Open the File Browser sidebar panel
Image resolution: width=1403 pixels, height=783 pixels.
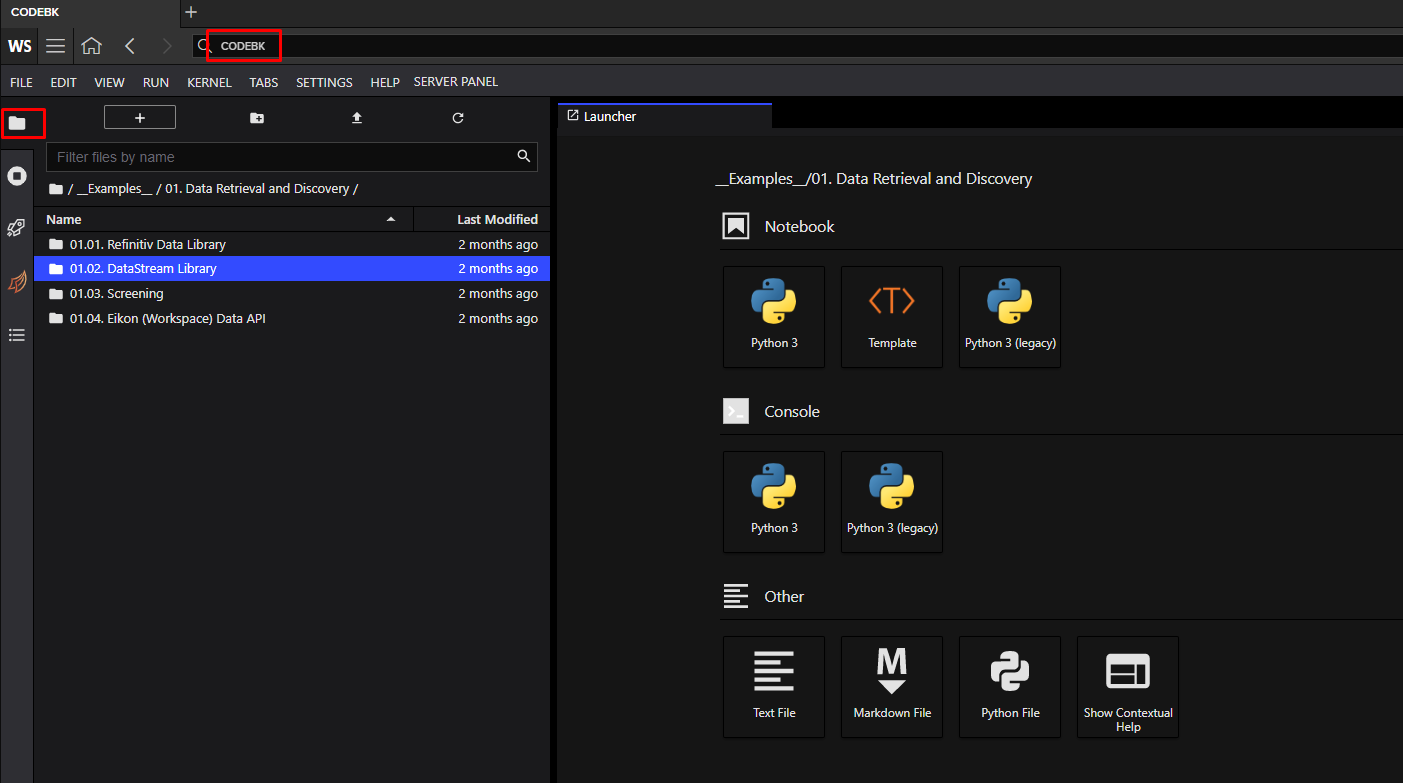[x=17, y=123]
